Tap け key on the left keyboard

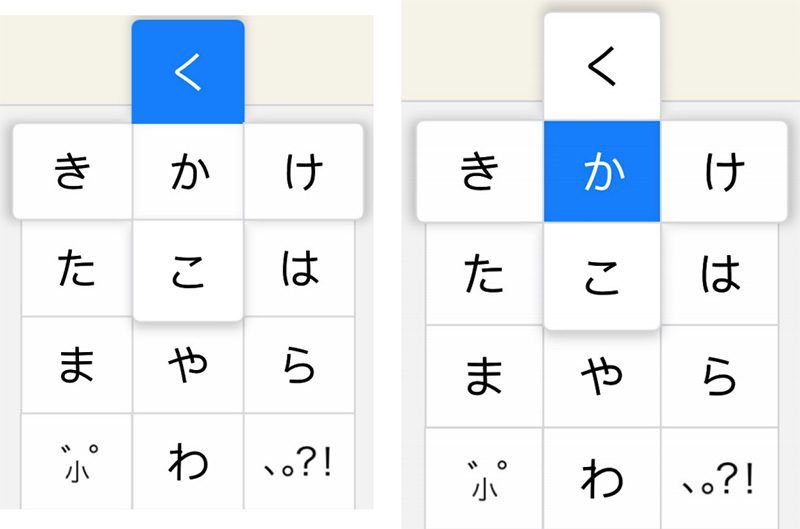click(304, 171)
